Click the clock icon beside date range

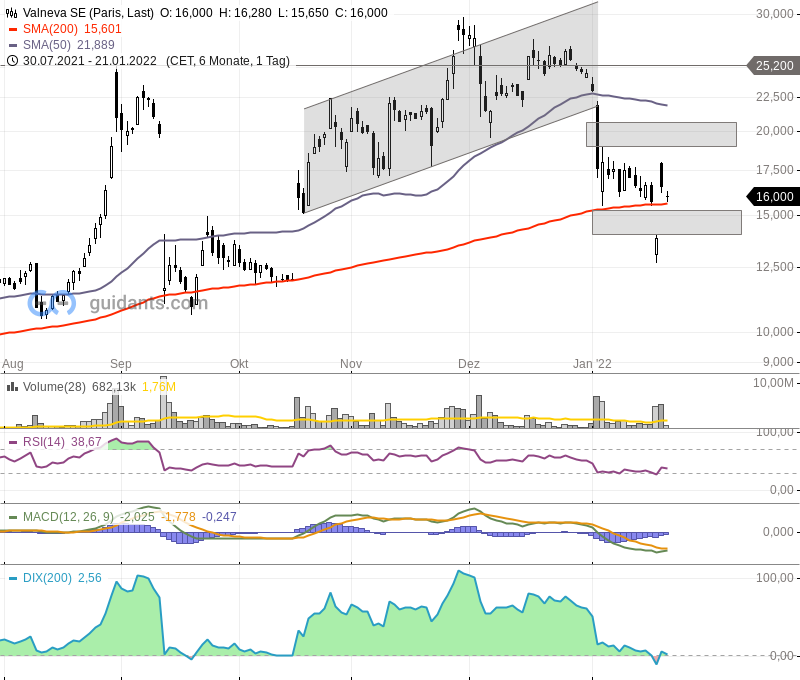tap(12, 61)
